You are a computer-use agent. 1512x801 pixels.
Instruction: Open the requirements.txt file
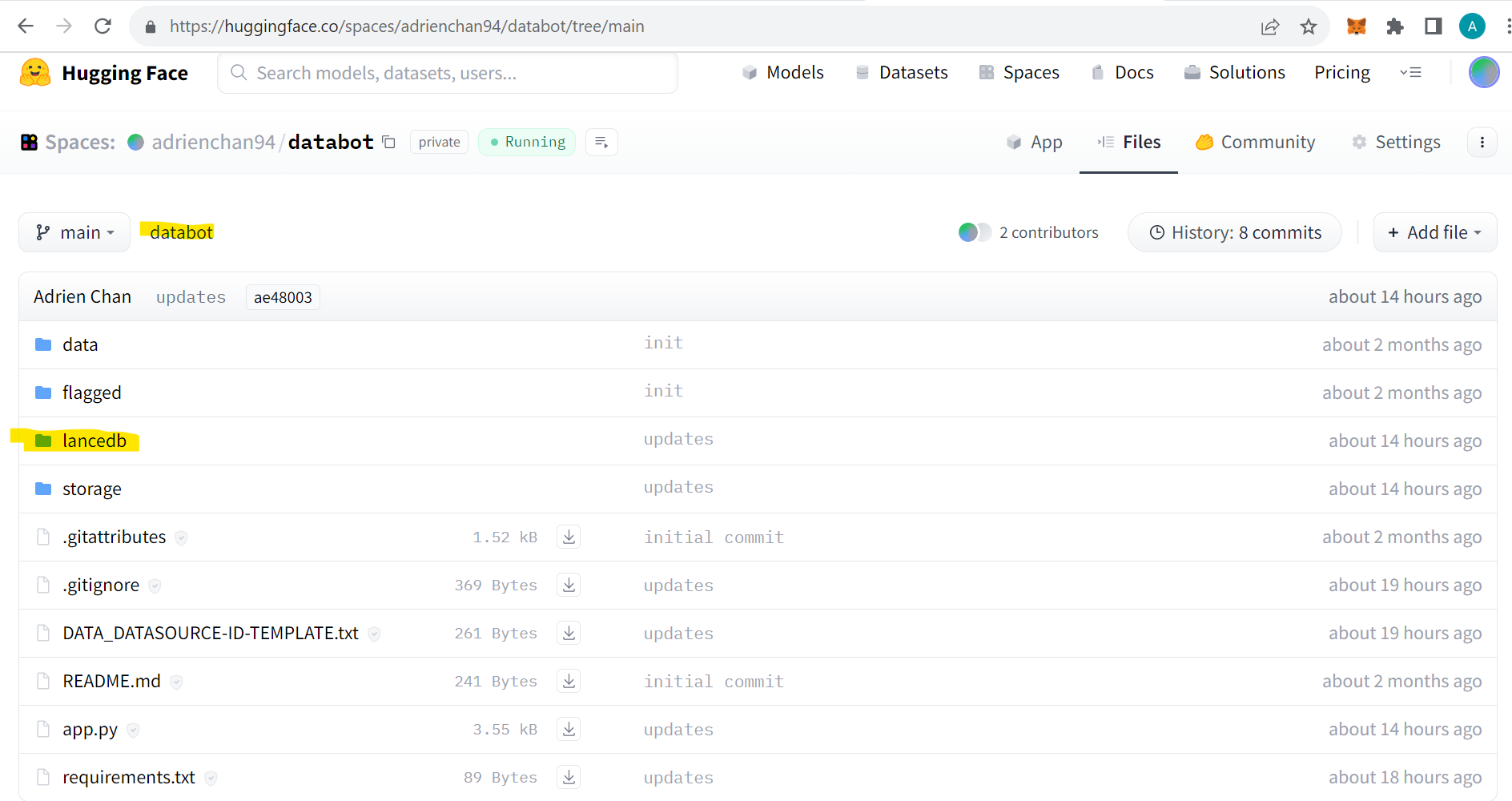tap(129, 777)
